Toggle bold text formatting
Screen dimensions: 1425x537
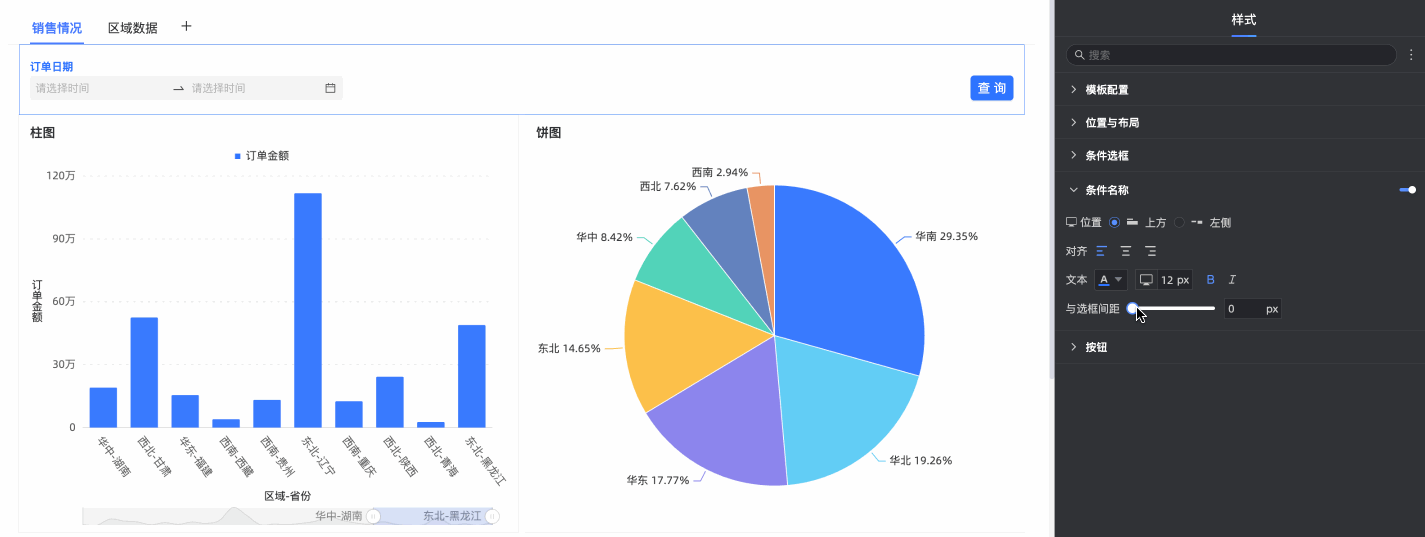point(1210,280)
